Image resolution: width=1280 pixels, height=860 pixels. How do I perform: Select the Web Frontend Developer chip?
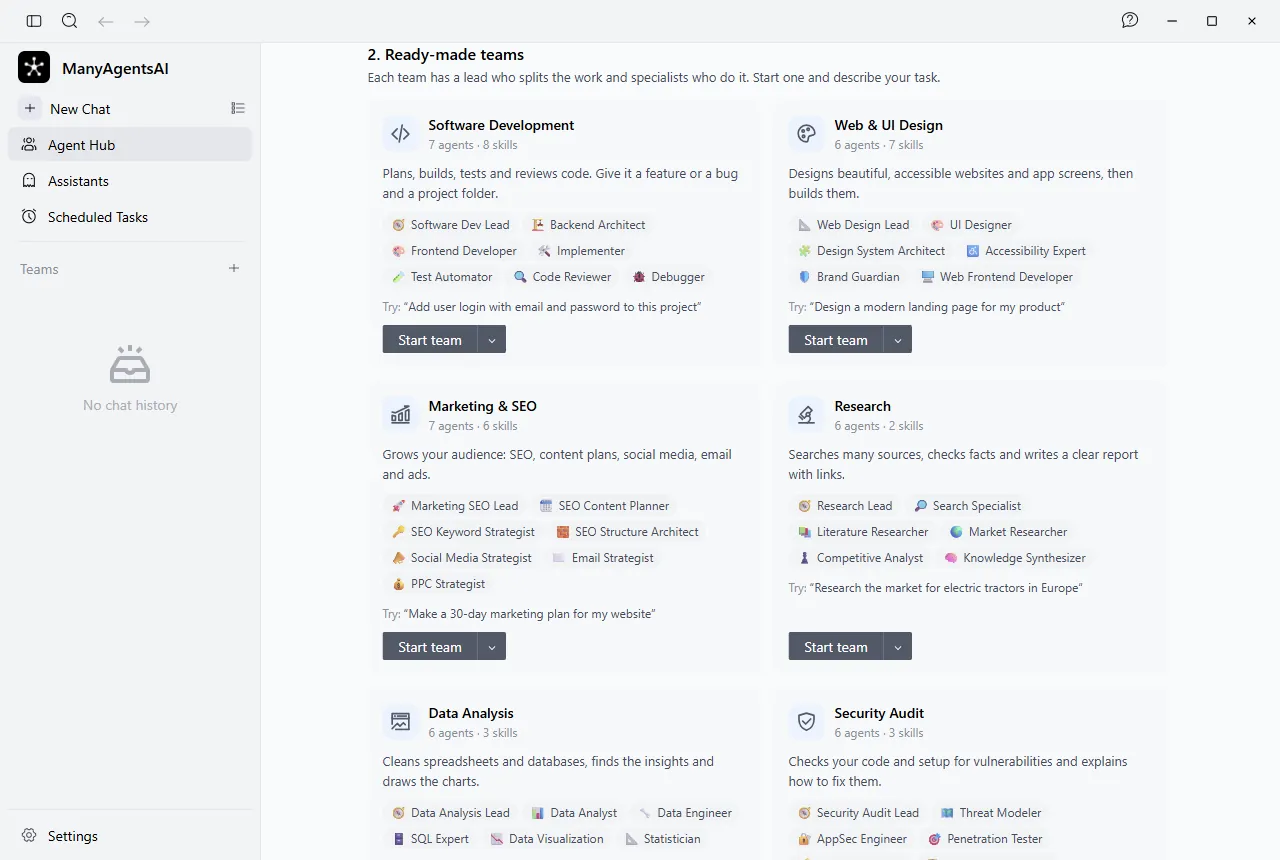[x=997, y=277]
